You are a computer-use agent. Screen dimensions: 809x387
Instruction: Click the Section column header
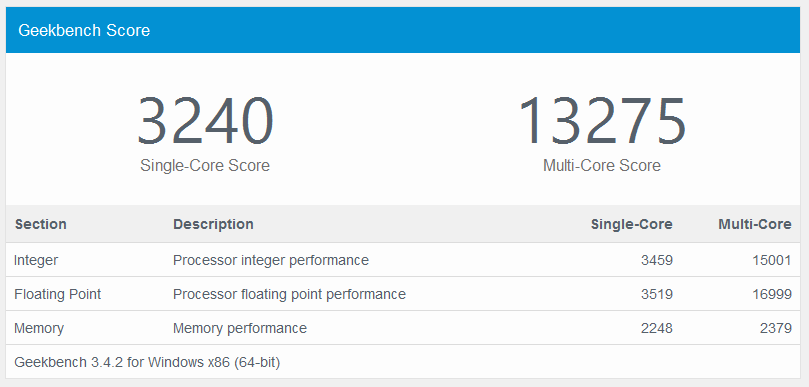click(41, 224)
